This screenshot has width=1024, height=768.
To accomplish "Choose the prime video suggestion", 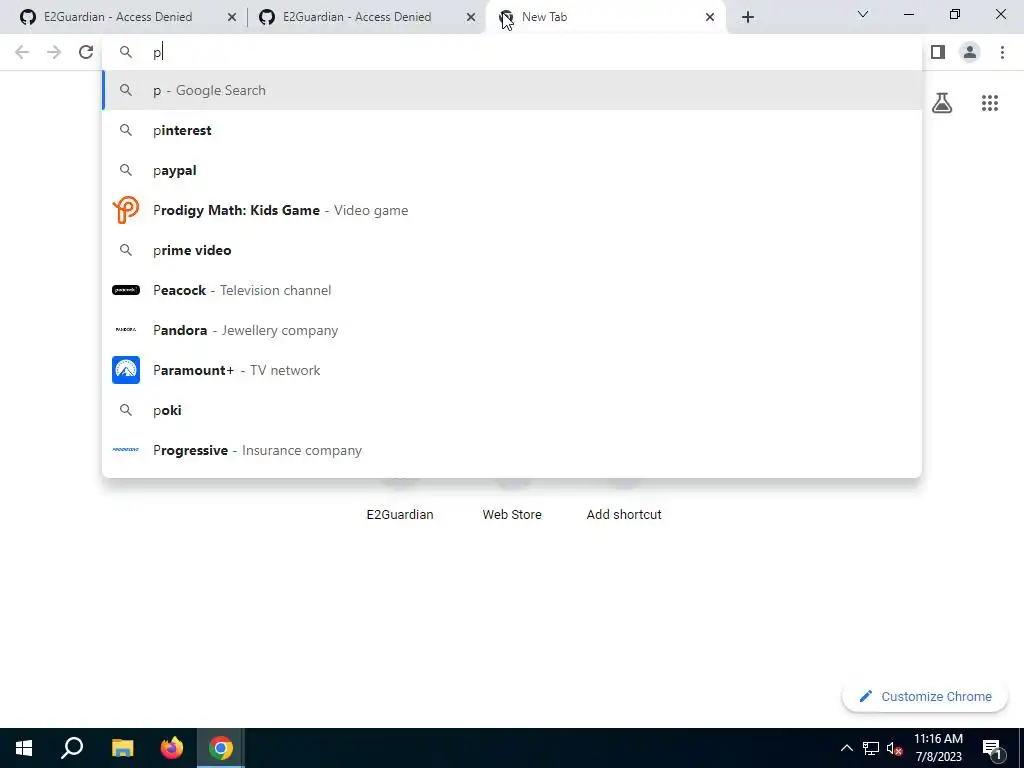I will (512, 250).
